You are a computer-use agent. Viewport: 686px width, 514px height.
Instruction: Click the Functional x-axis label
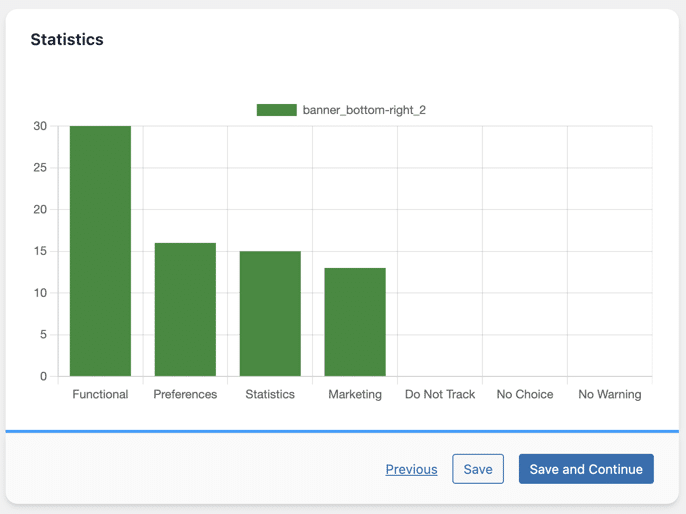pos(100,394)
